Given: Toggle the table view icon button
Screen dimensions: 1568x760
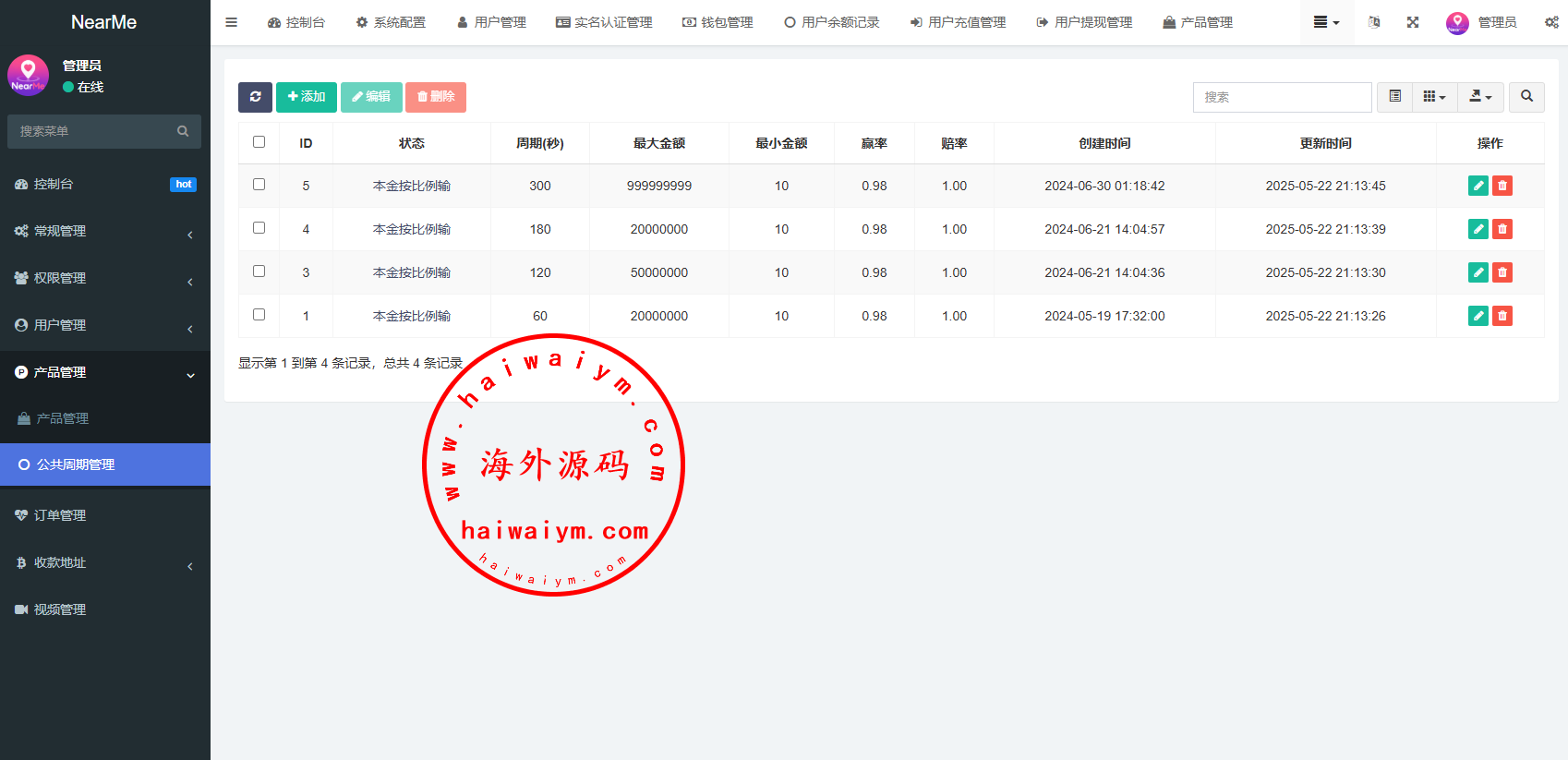Looking at the screenshot, I should (1394, 97).
